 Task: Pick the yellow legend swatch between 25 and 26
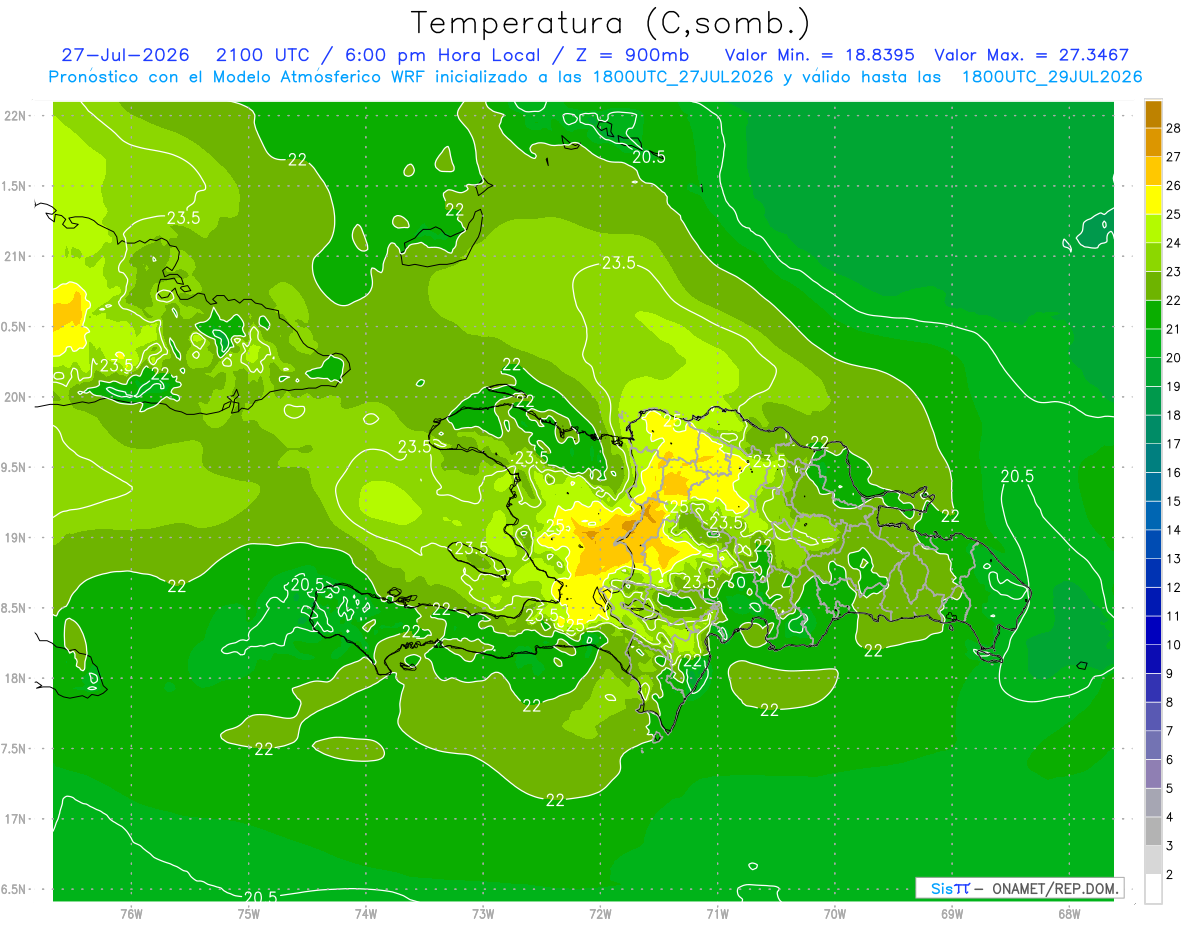click(1153, 200)
